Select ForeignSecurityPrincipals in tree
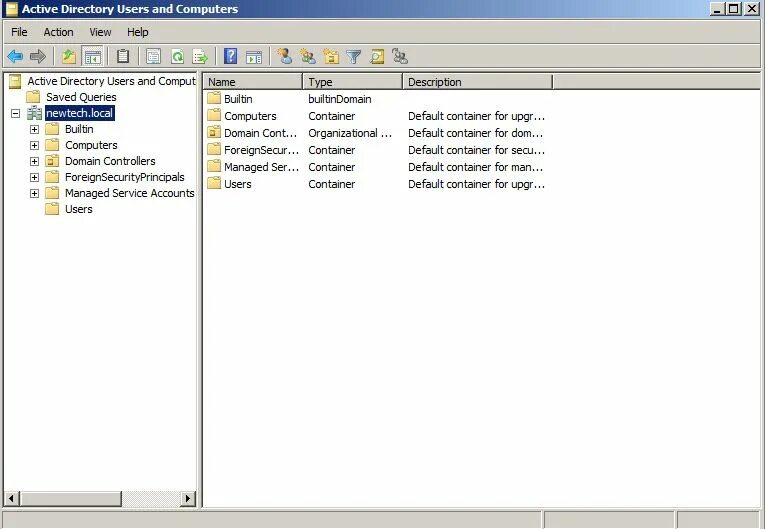Screen dimensions: 765x529 125,177
